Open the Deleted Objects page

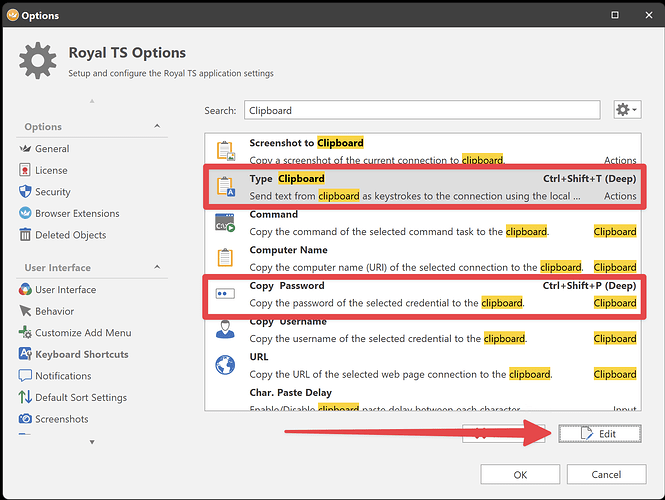coord(71,235)
